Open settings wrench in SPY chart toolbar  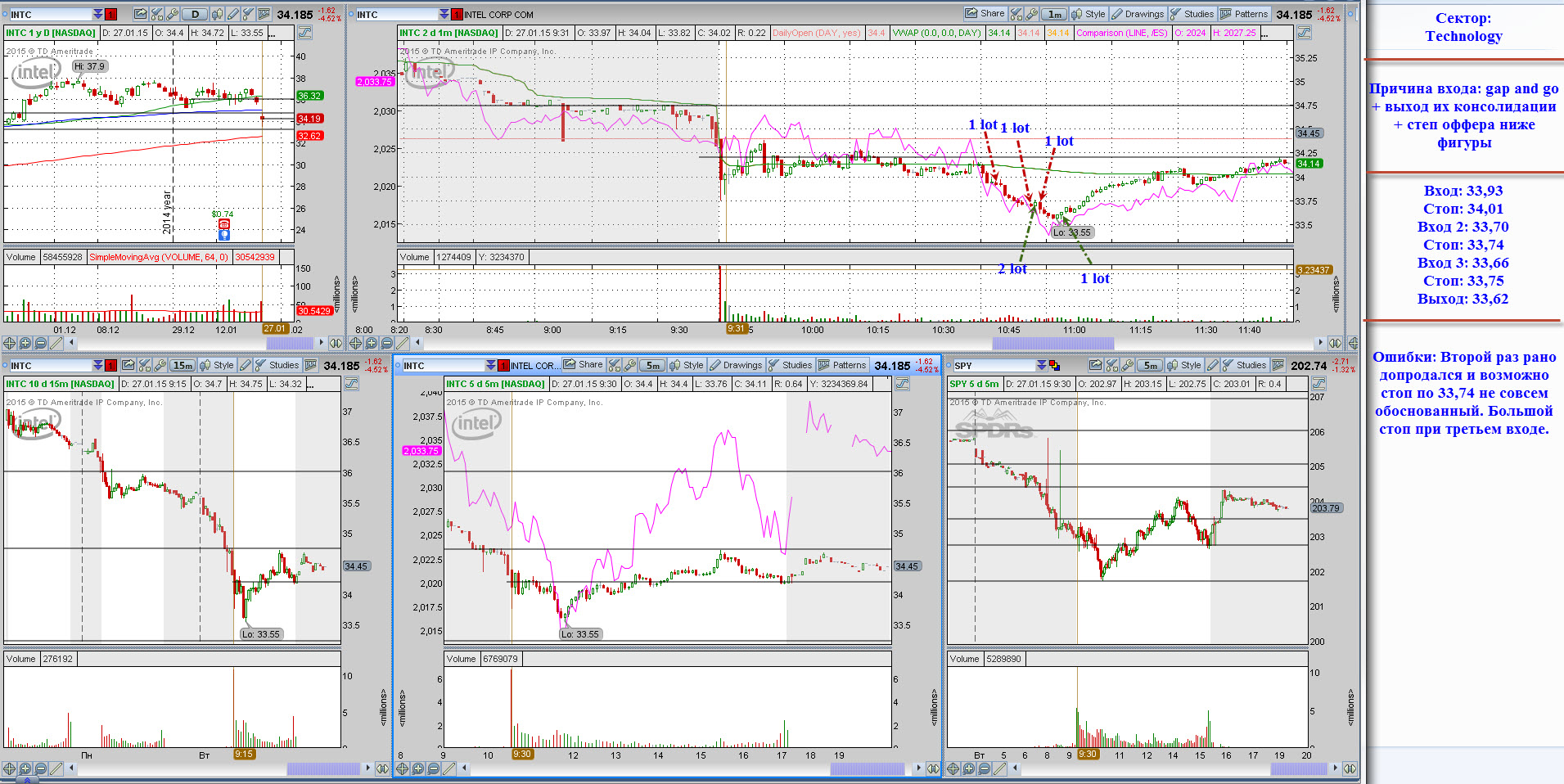click(x=1128, y=365)
